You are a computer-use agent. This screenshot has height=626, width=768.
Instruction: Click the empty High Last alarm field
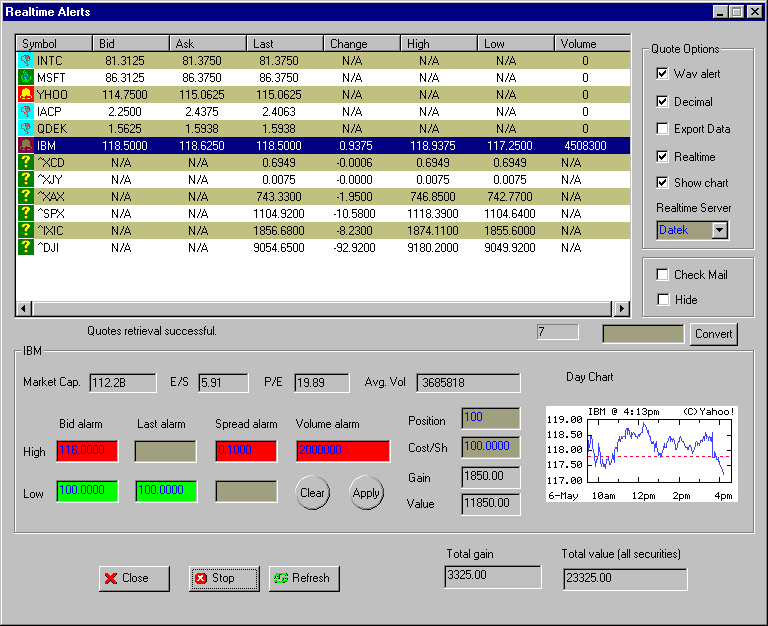pyautogui.click(x=166, y=451)
